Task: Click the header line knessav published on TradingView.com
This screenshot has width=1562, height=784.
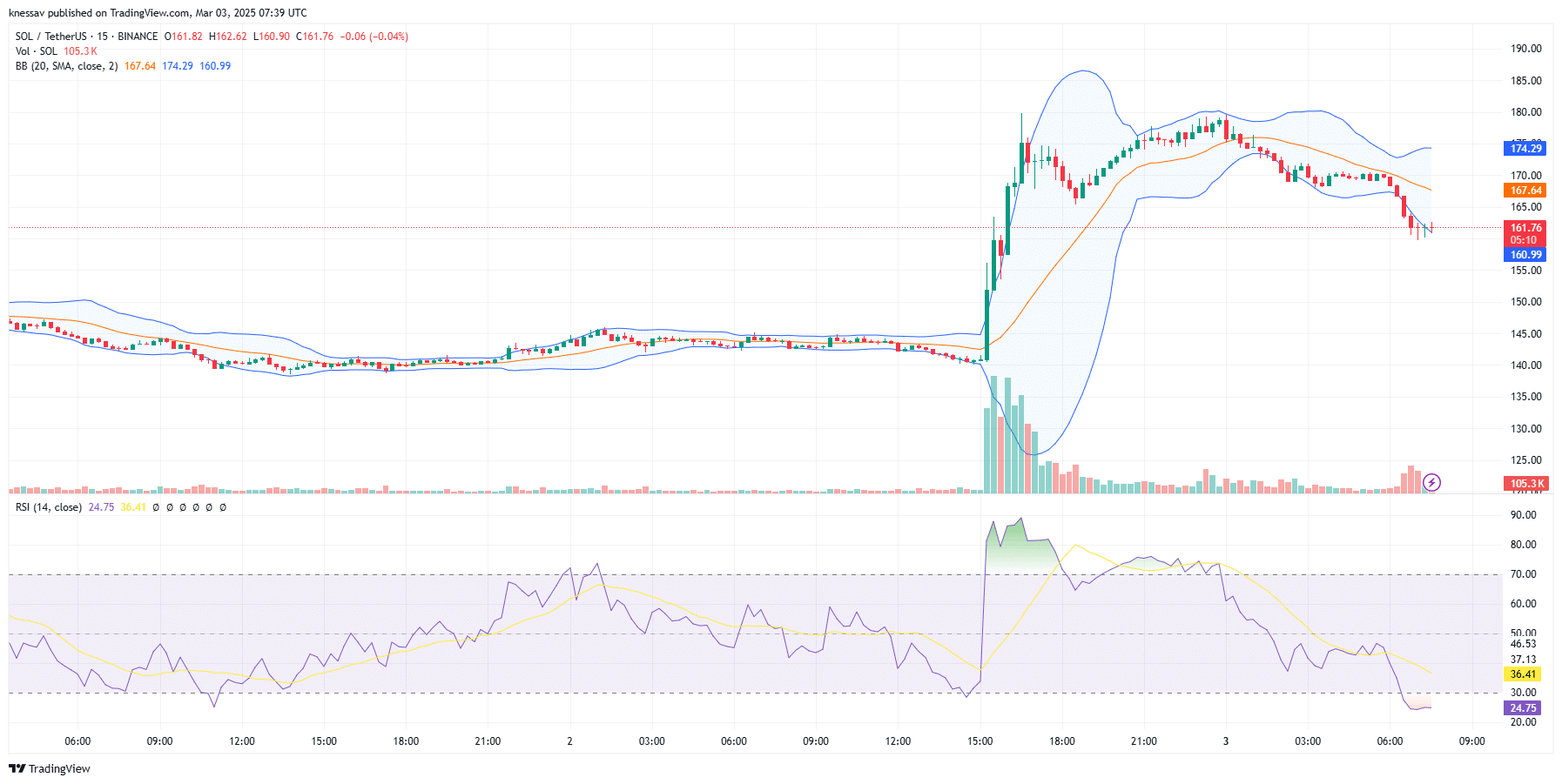Action: pyautogui.click(x=158, y=13)
